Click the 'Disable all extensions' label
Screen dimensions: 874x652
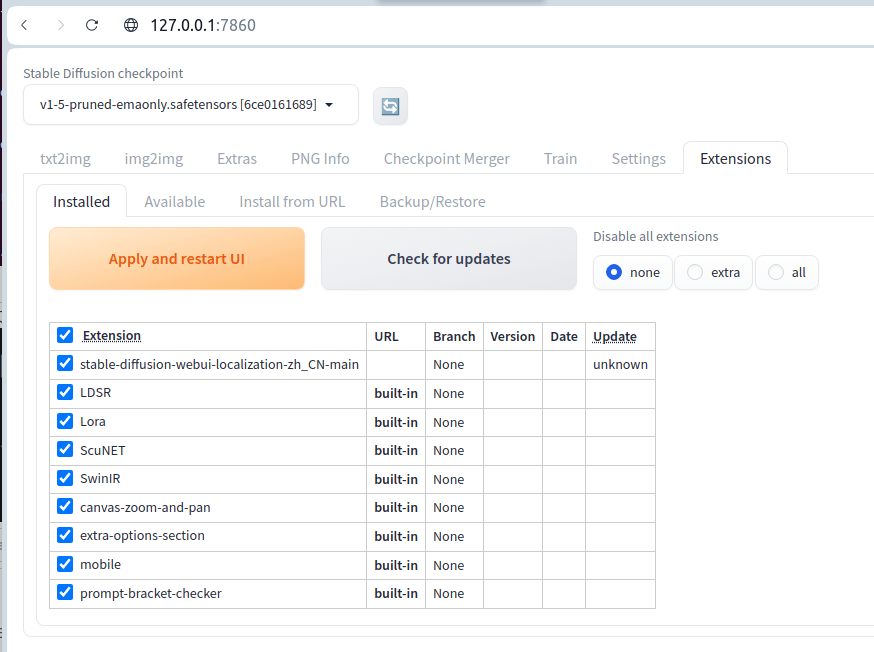pyautogui.click(x=656, y=236)
